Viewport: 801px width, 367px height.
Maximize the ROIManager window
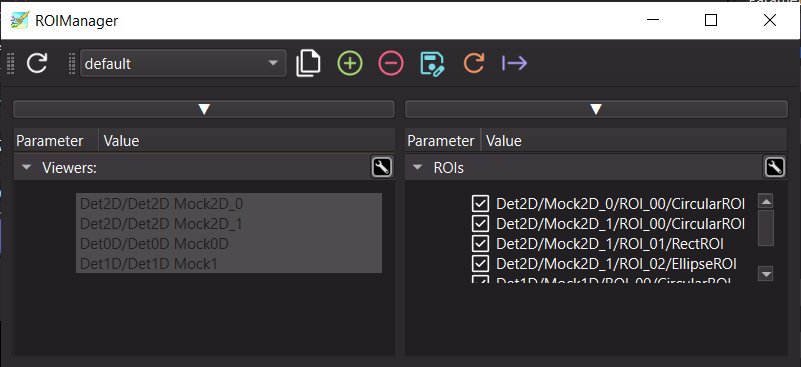pos(711,20)
